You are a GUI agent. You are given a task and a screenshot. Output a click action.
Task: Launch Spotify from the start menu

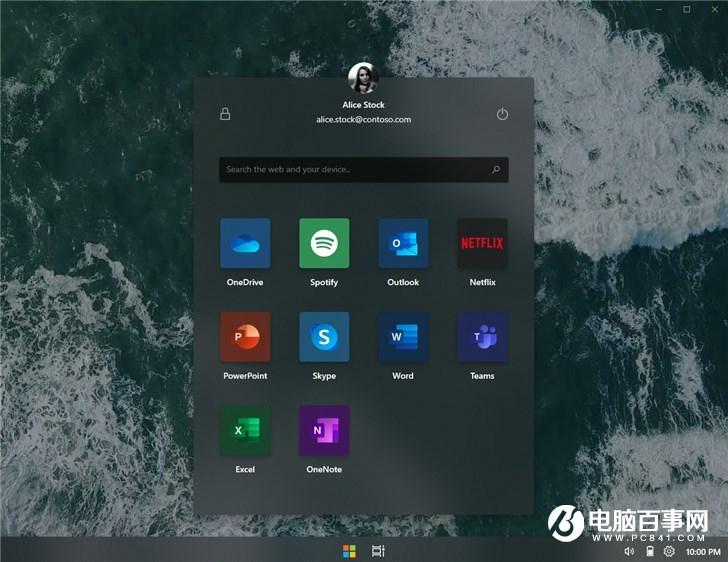coord(324,243)
